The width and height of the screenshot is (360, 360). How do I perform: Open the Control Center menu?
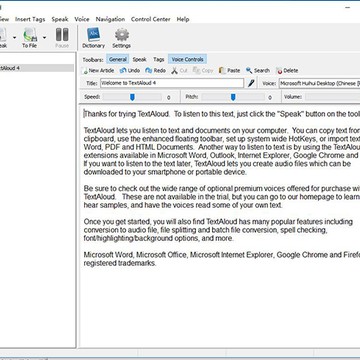point(151,19)
